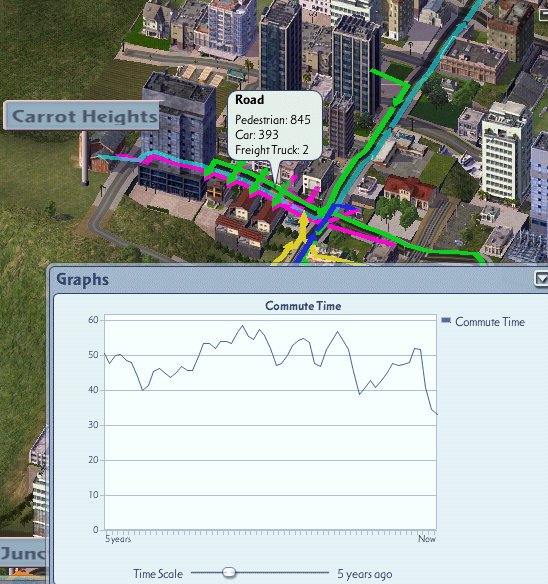Click the '5 years' start of the timeline
This screenshot has height=584, width=548.
coord(118,539)
